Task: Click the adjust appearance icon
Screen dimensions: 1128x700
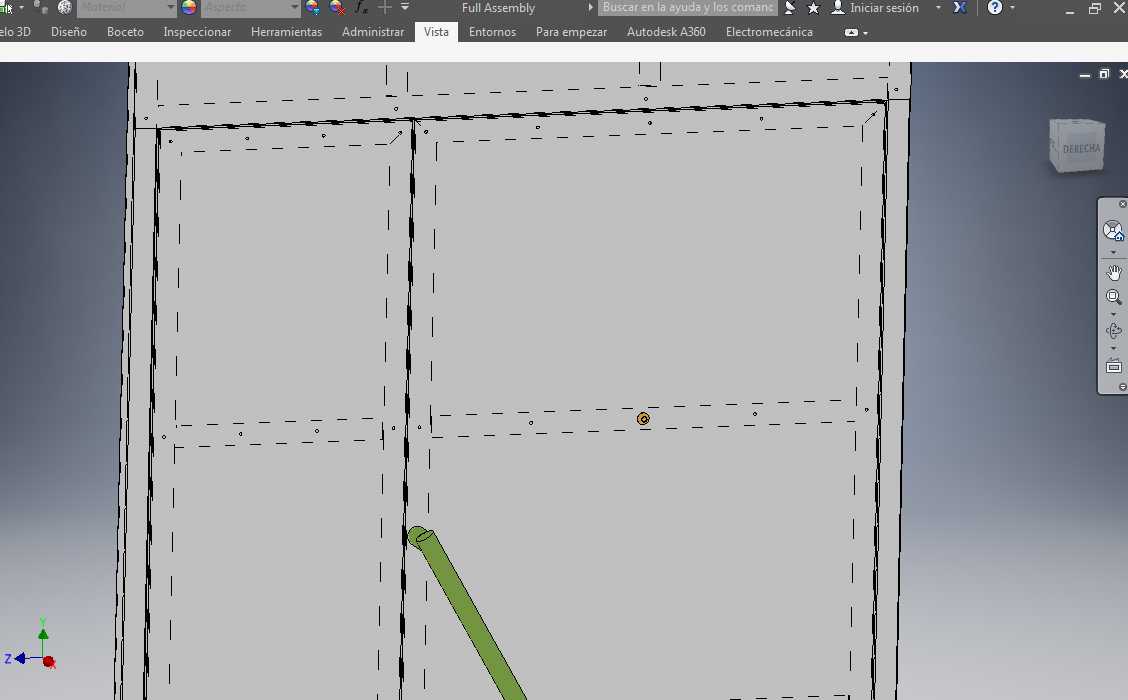Action: tap(313, 8)
